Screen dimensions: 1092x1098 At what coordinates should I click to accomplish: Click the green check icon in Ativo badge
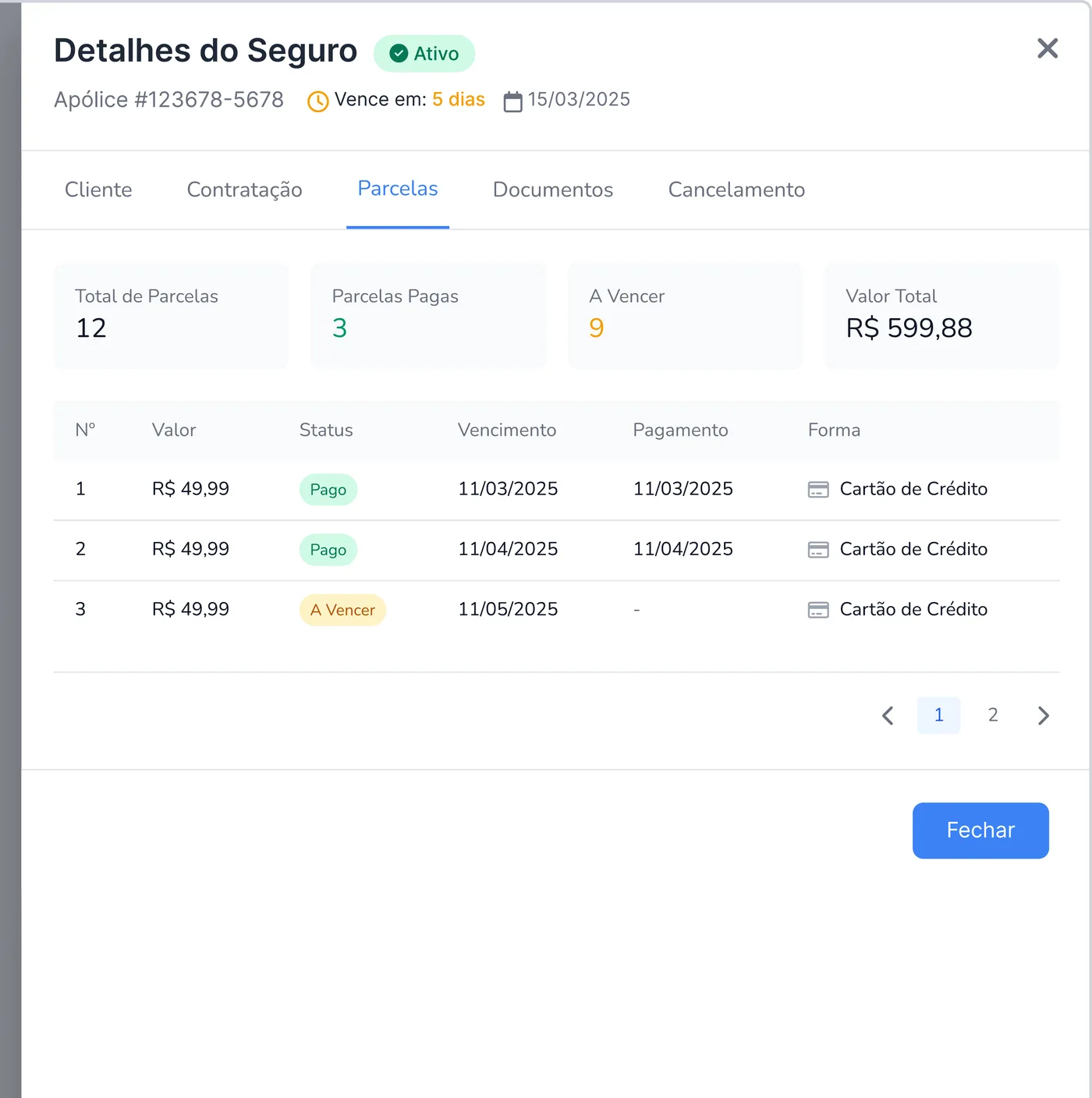point(399,54)
